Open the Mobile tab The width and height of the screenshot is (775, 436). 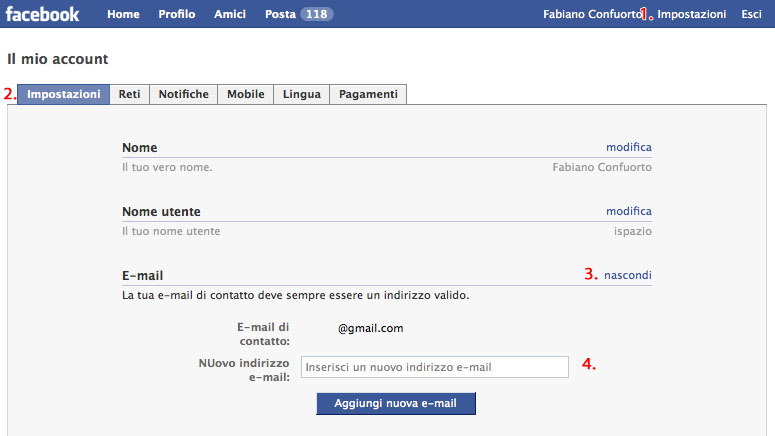click(x=246, y=94)
